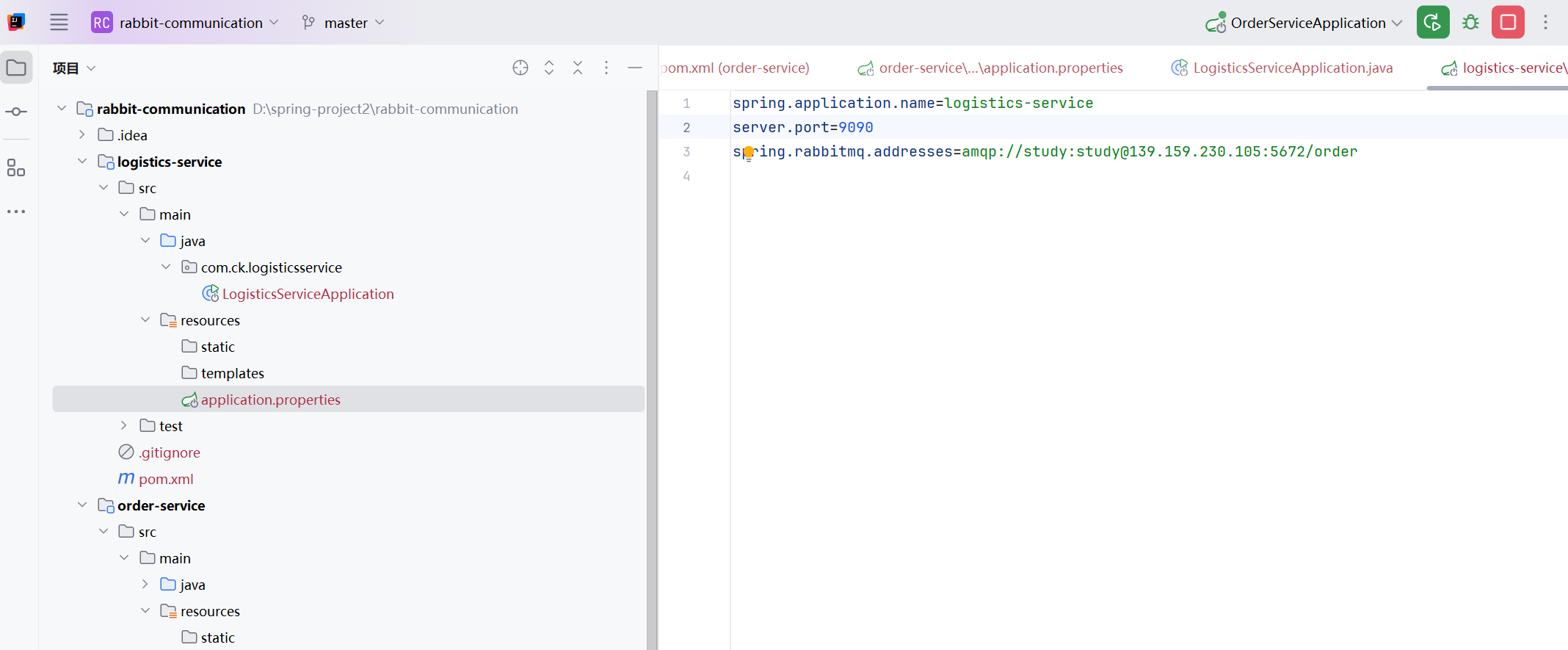
Task: Select com.ck.logisticsservice package row
Action: [349, 267]
